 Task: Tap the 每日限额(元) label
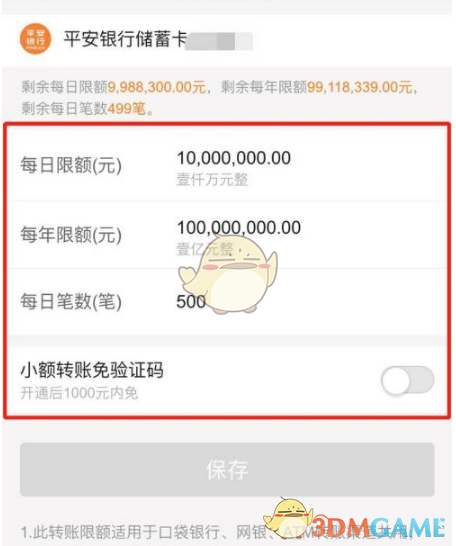coord(71,165)
